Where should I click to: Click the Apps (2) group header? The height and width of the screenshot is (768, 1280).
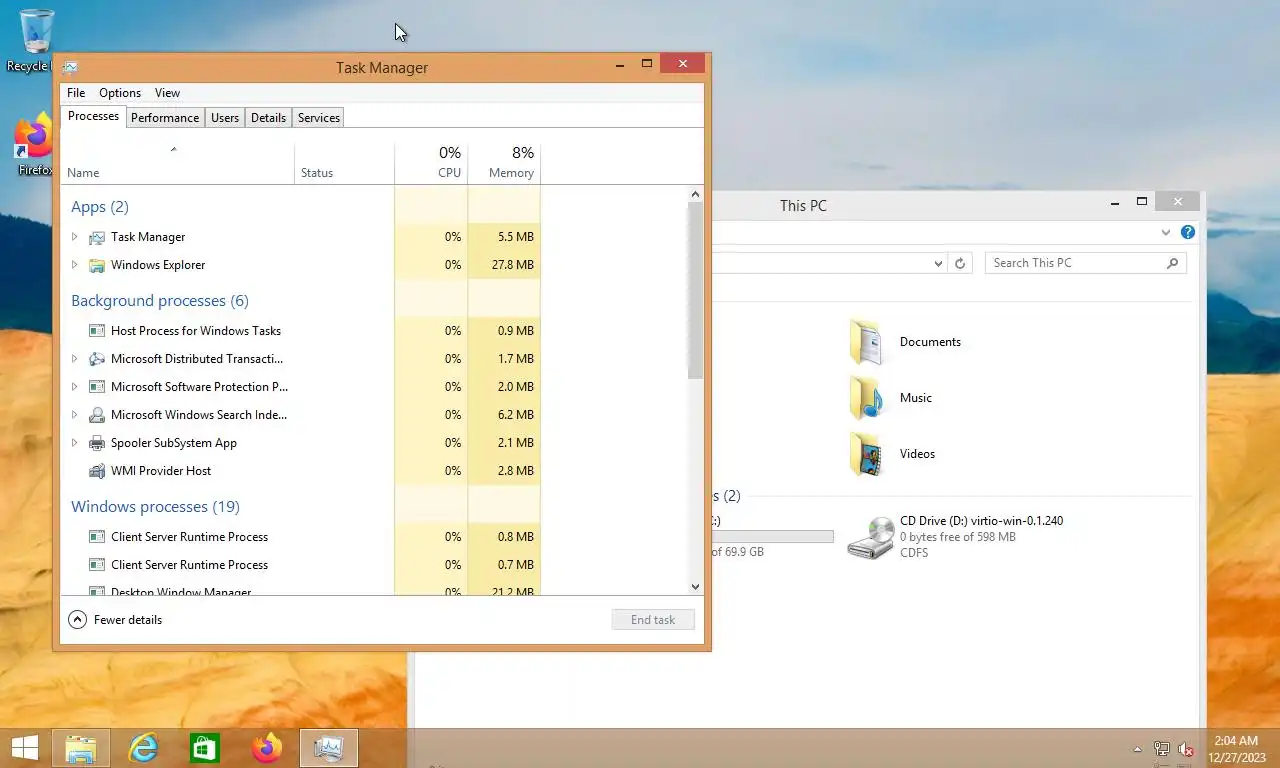tap(100, 207)
